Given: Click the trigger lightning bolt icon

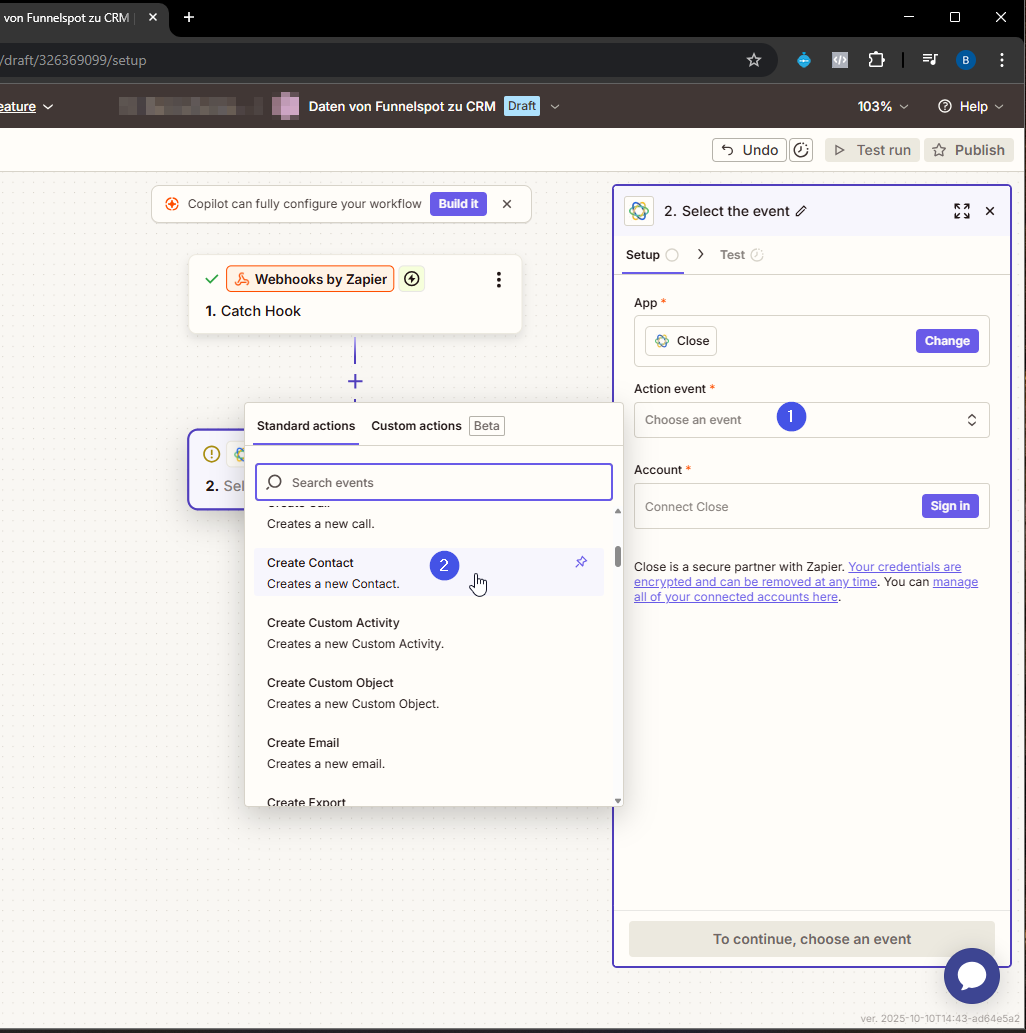Looking at the screenshot, I should tap(412, 279).
